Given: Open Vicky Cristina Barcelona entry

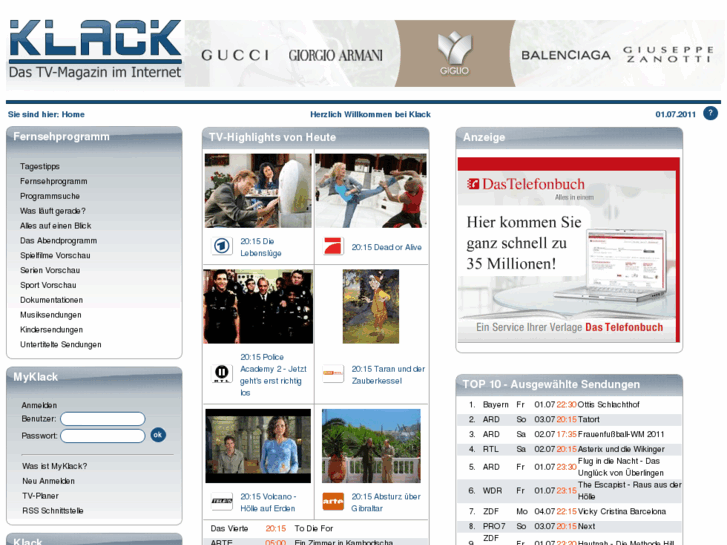Looking at the screenshot, I should click(x=622, y=511).
